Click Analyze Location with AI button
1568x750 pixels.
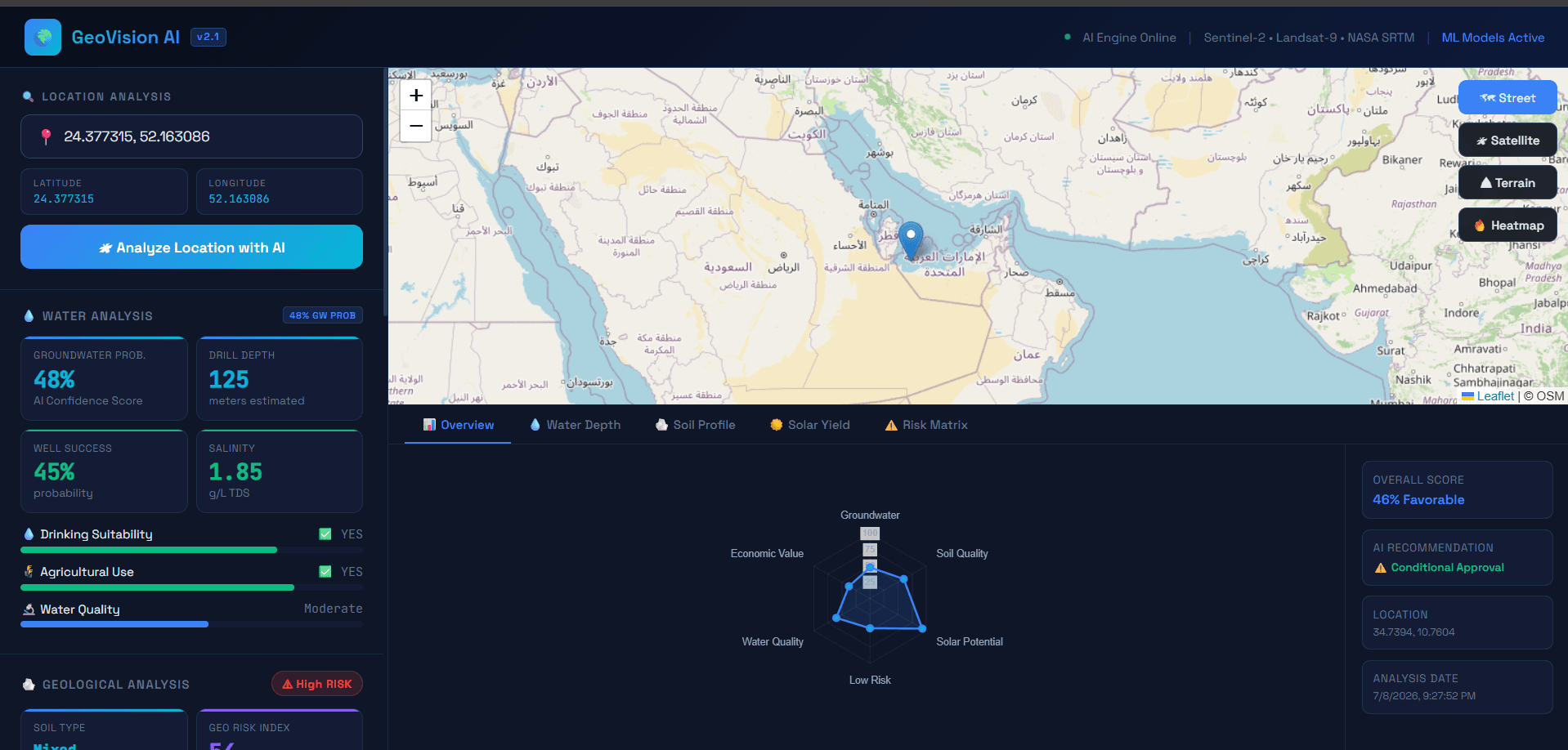(191, 247)
